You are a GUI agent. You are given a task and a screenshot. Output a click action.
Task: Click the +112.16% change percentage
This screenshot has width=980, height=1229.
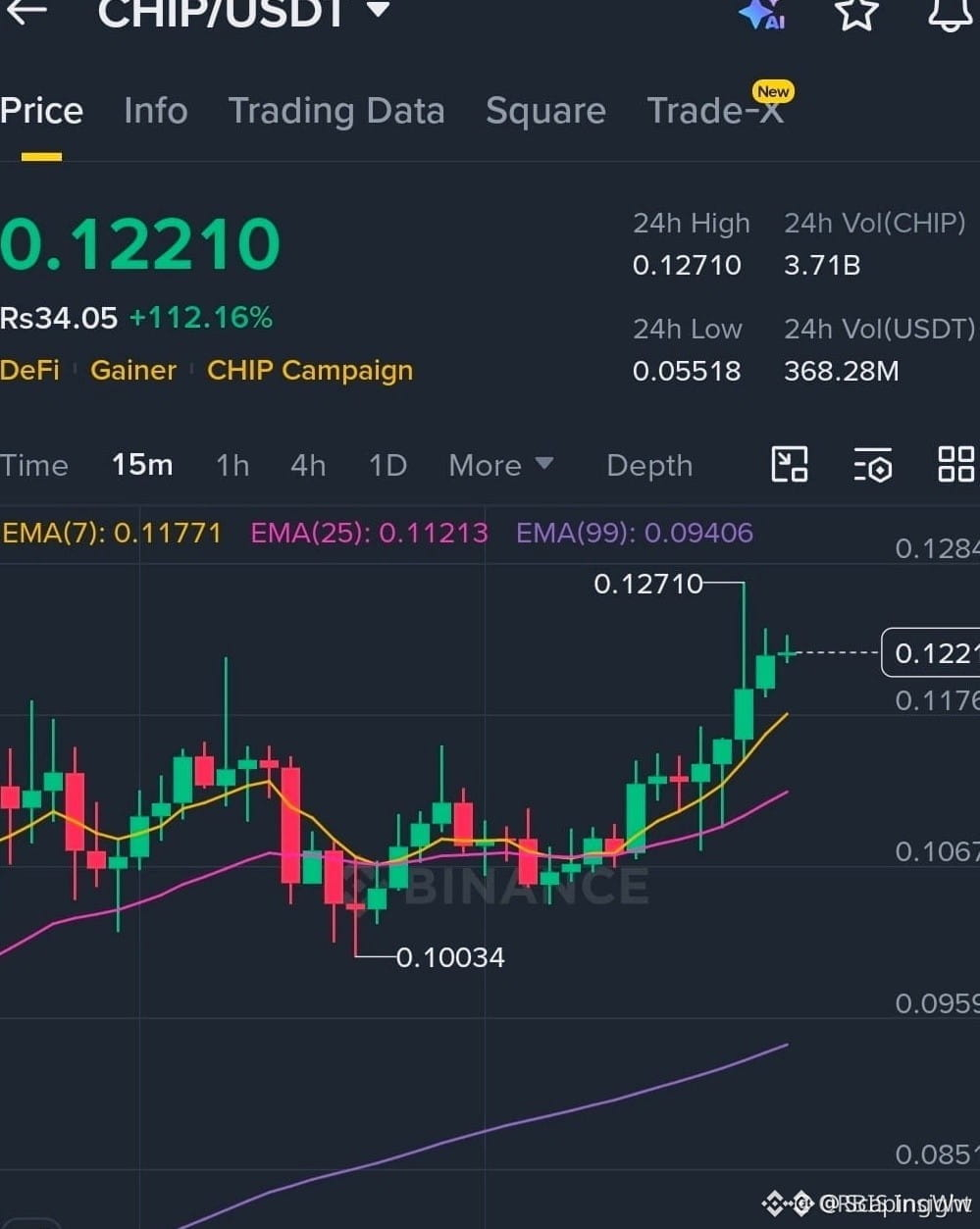(x=201, y=318)
